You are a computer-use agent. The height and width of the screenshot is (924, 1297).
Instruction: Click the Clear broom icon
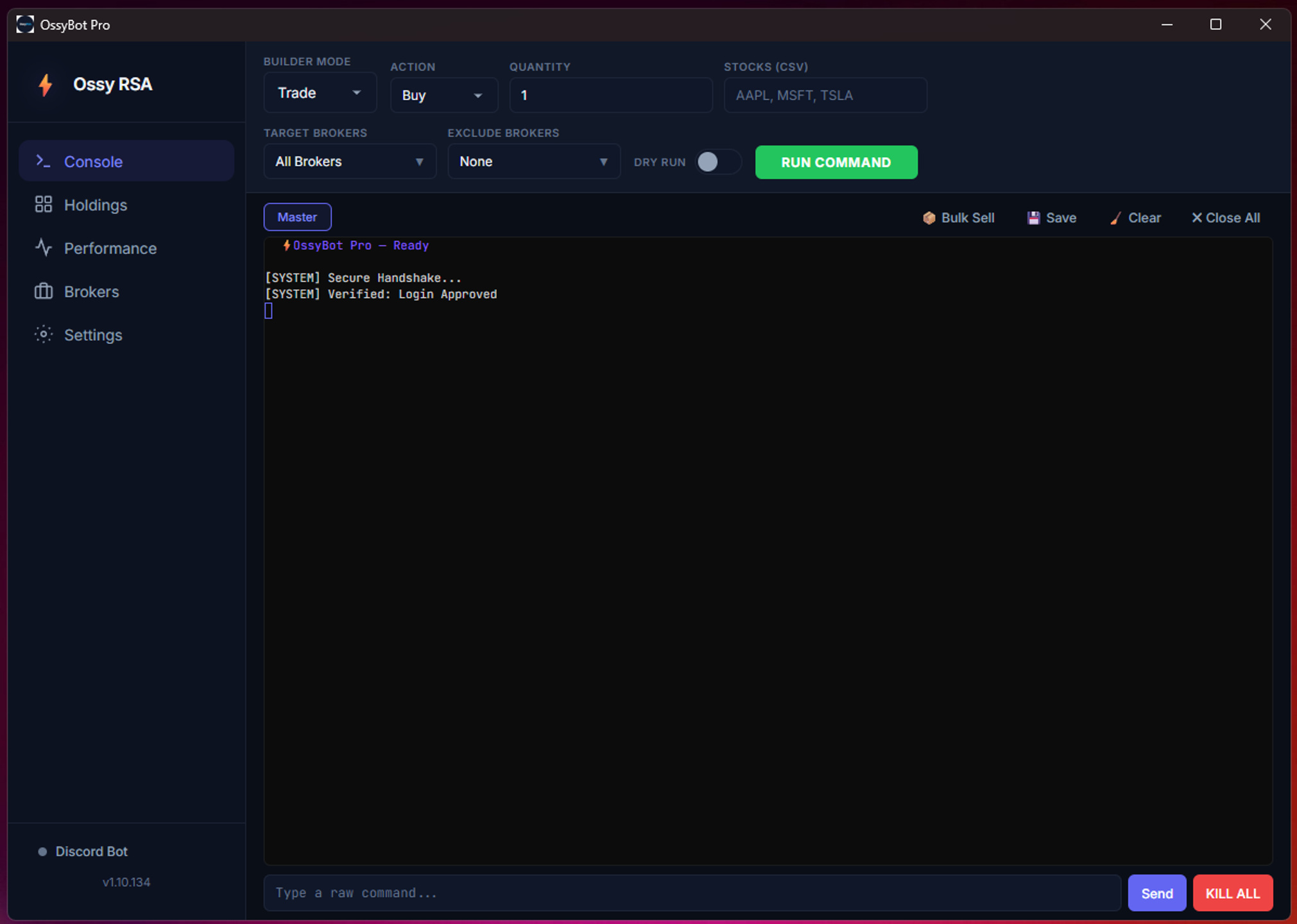tap(1115, 218)
